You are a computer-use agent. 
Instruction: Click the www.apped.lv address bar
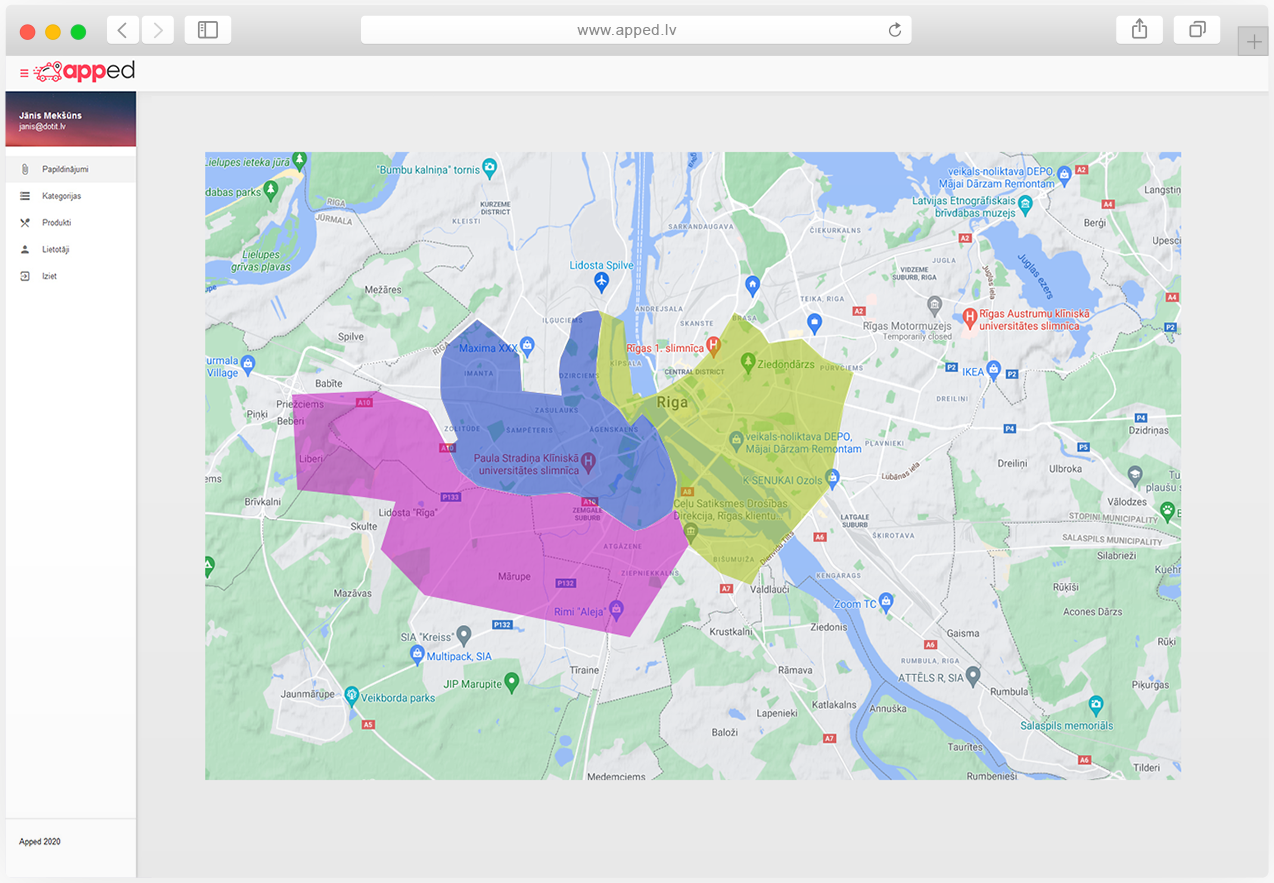(x=636, y=30)
